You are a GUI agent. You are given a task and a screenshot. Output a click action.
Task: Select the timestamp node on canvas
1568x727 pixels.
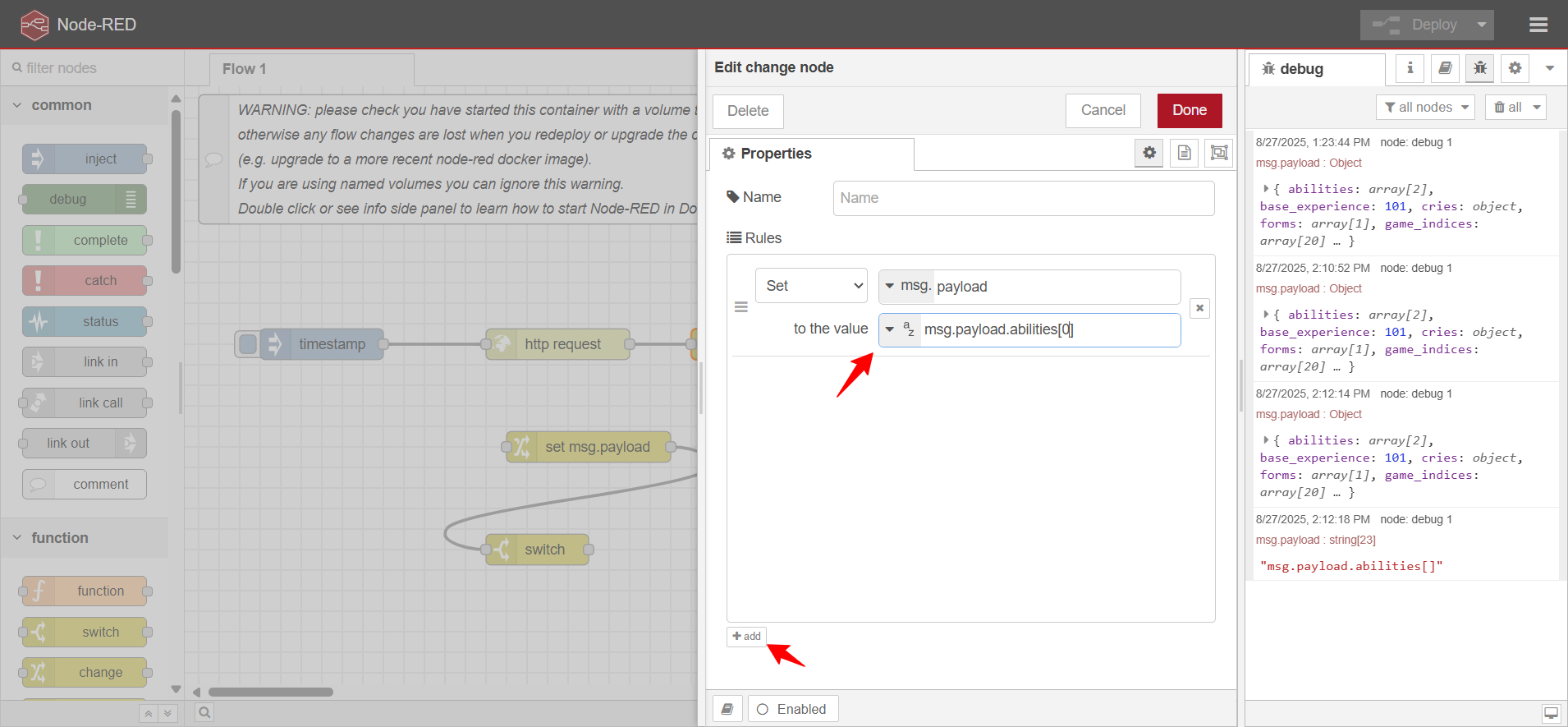(322, 344)
